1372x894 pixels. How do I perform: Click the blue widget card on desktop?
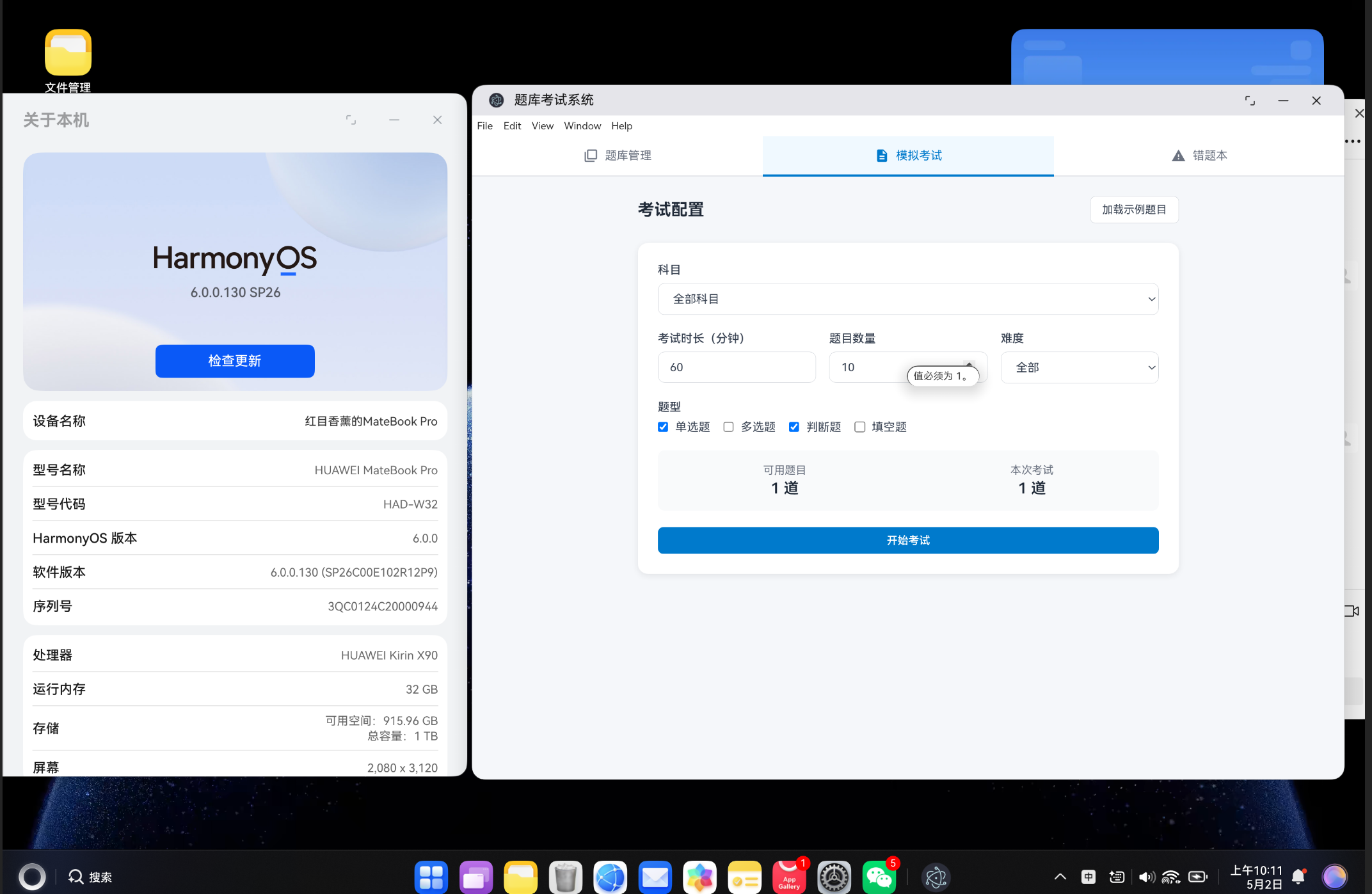pos(1167,57)
